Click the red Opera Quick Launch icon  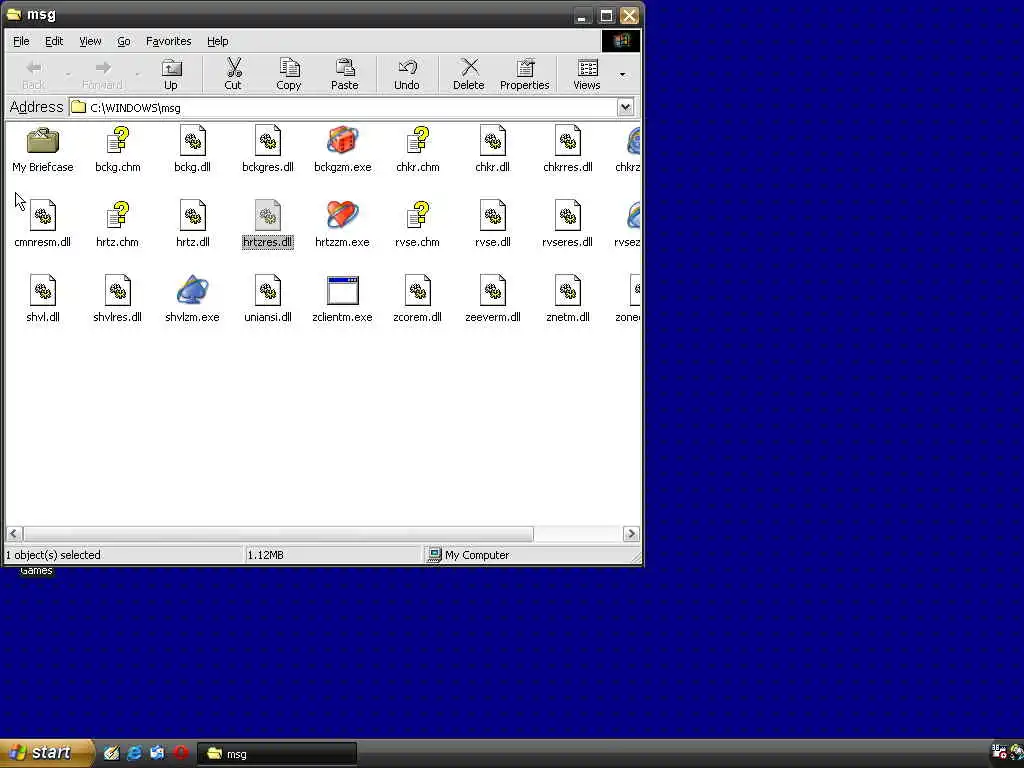[x=181, y=753]
